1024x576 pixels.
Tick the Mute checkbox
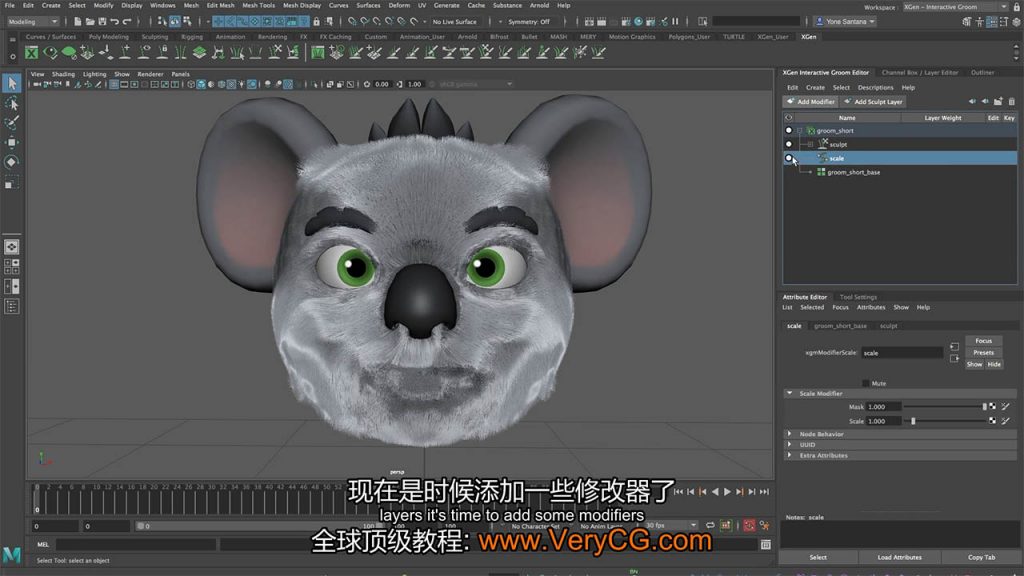point(865,383)
